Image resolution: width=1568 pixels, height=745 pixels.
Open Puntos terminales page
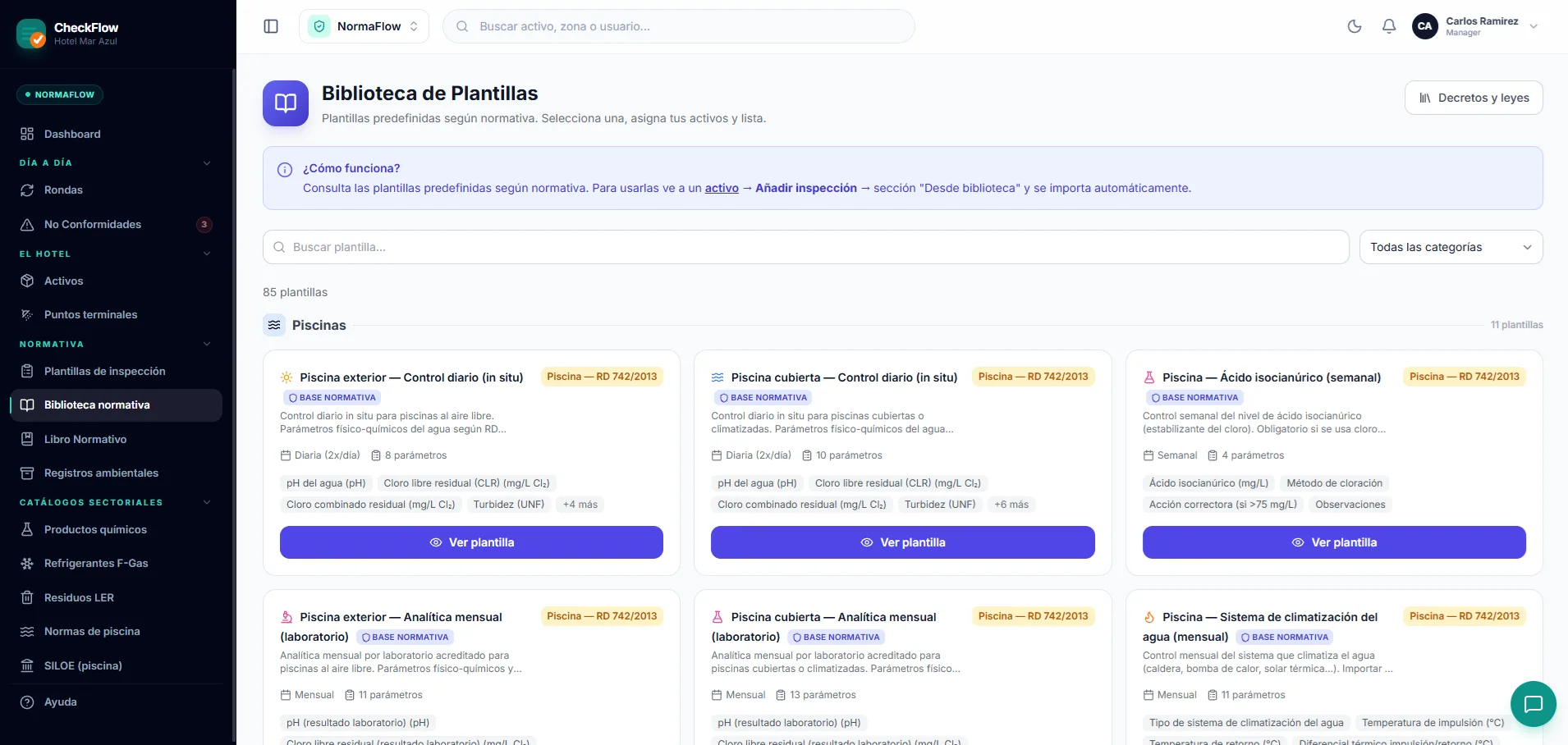pos(117,314)
